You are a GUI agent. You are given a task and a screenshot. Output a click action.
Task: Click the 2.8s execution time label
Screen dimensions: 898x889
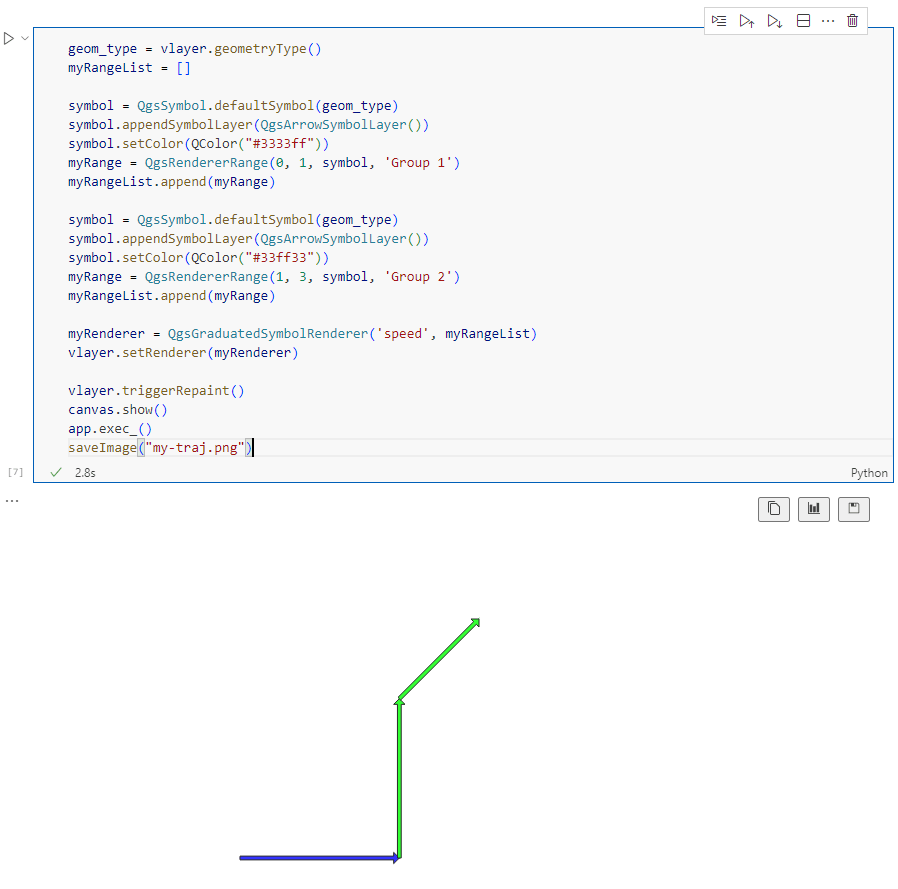(x=85, y=472)
